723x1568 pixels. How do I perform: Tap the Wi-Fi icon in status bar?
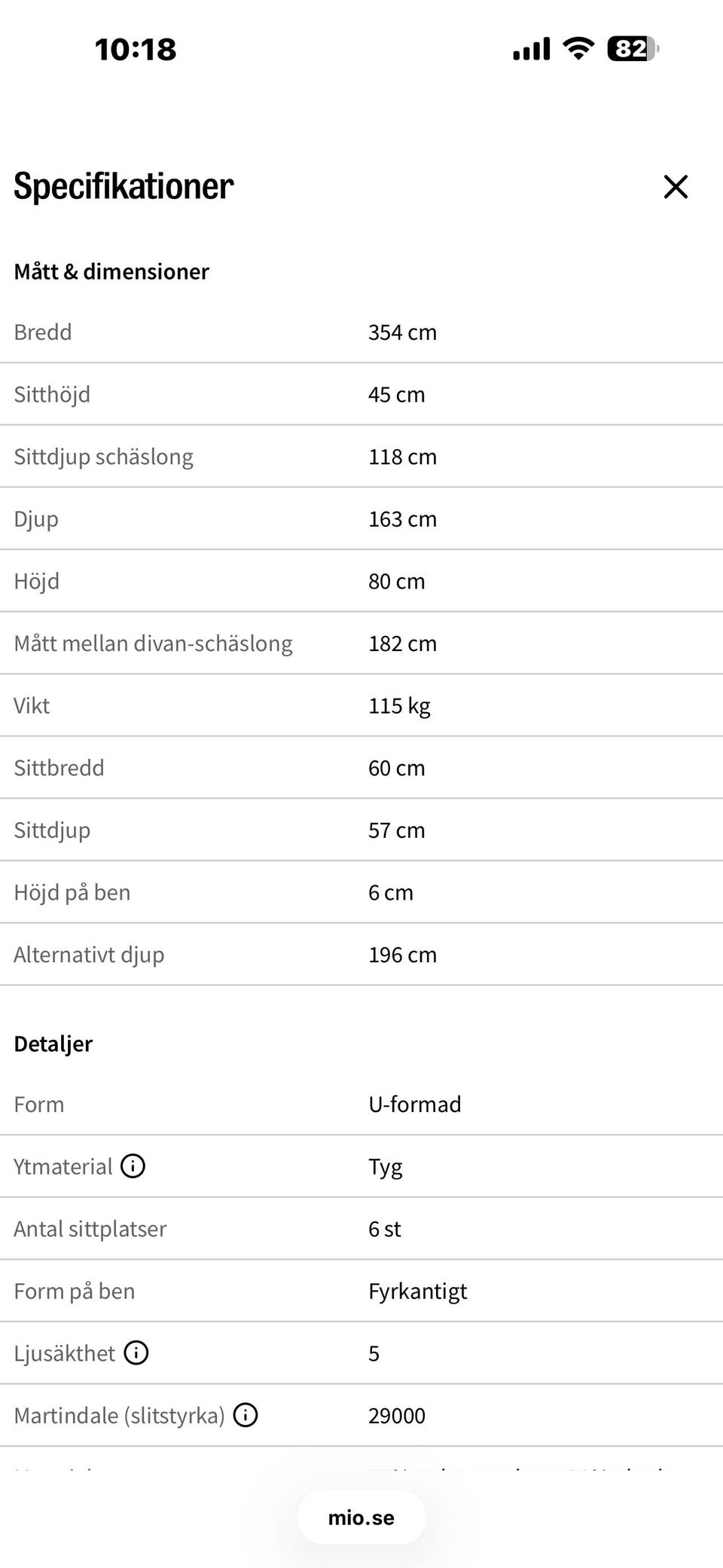[578, 49]
